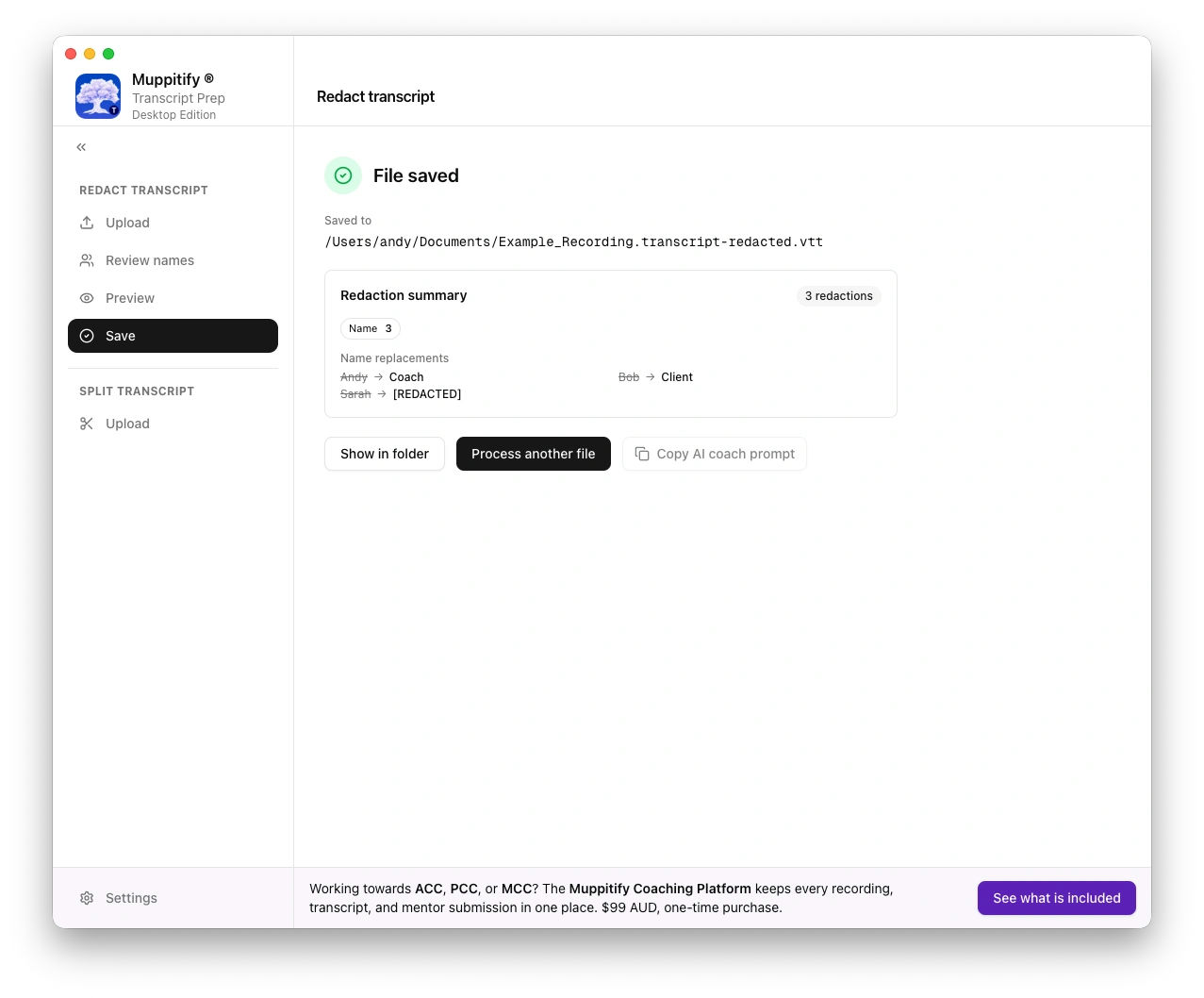Image resolution: width=1204 pixels, height=998 pixels.
Task: Click the 3 redactions badge
Action: (x=838, y=295)
